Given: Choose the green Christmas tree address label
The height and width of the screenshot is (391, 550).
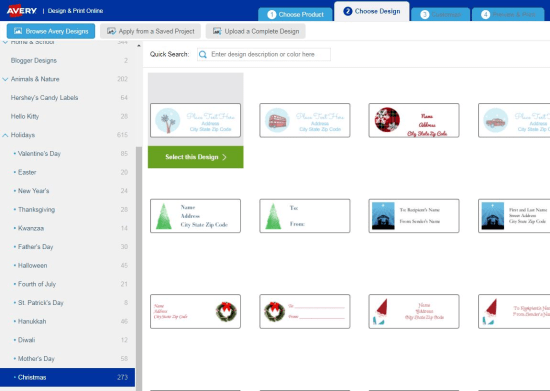Looking at the screenshot, I should (195, 216).
